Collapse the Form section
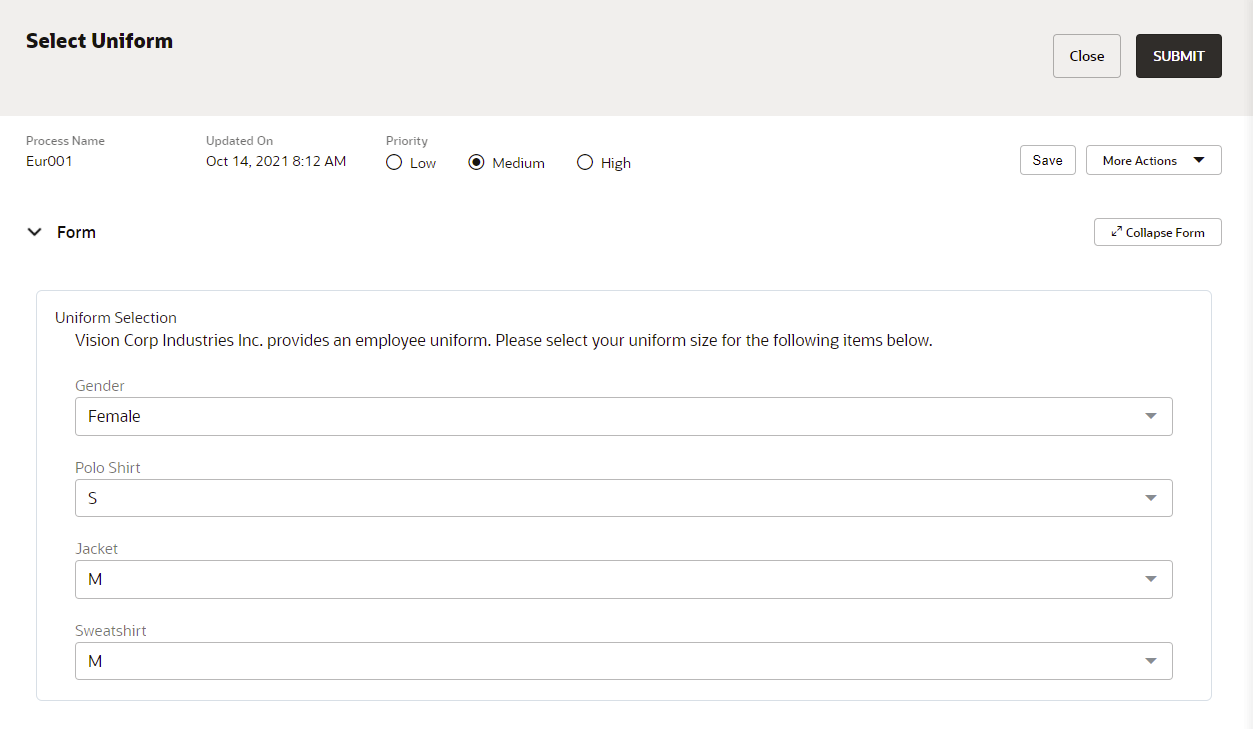1253x729 pixels. 1157,231
